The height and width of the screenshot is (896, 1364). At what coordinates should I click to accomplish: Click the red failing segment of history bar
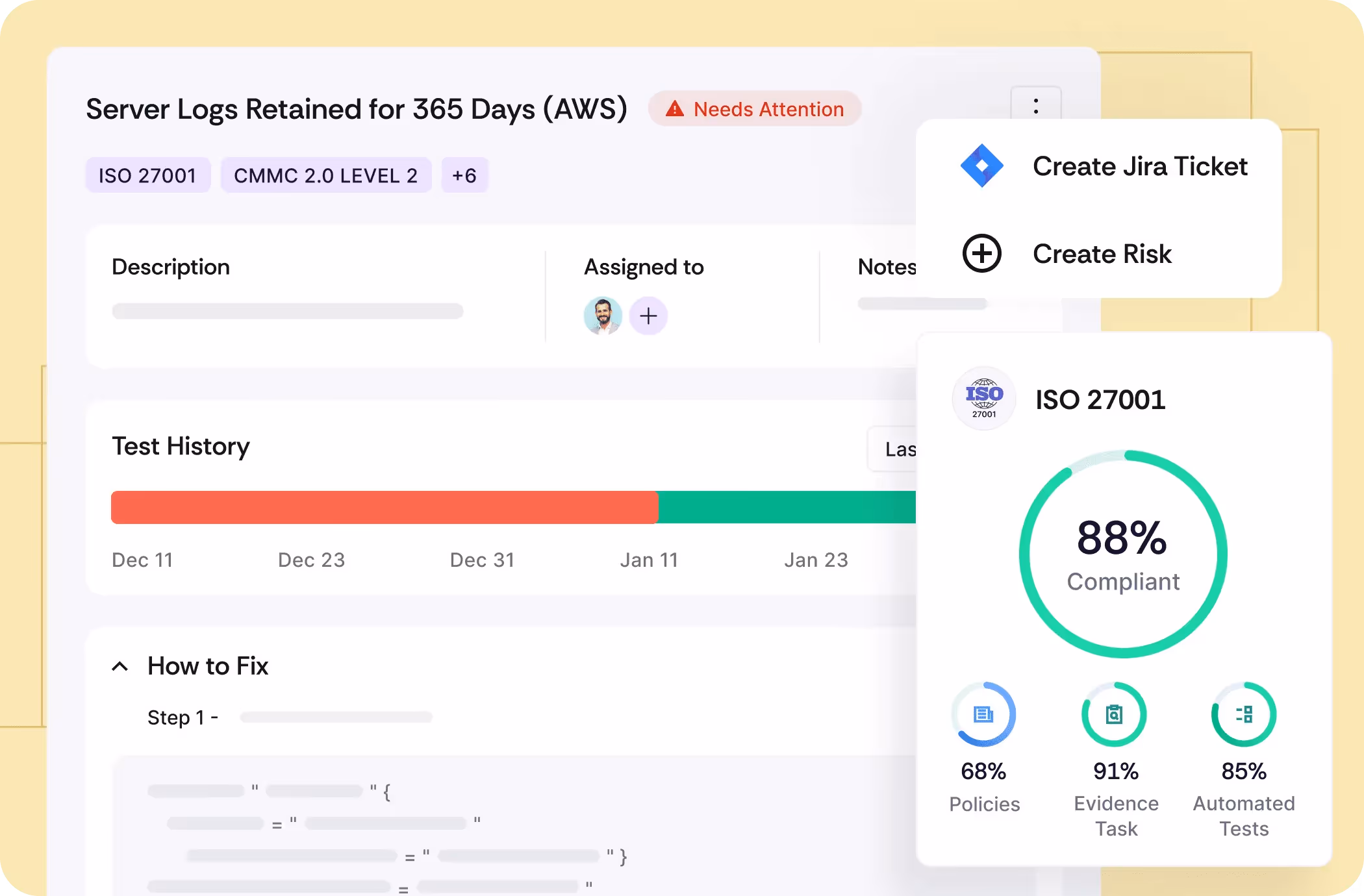385,507
